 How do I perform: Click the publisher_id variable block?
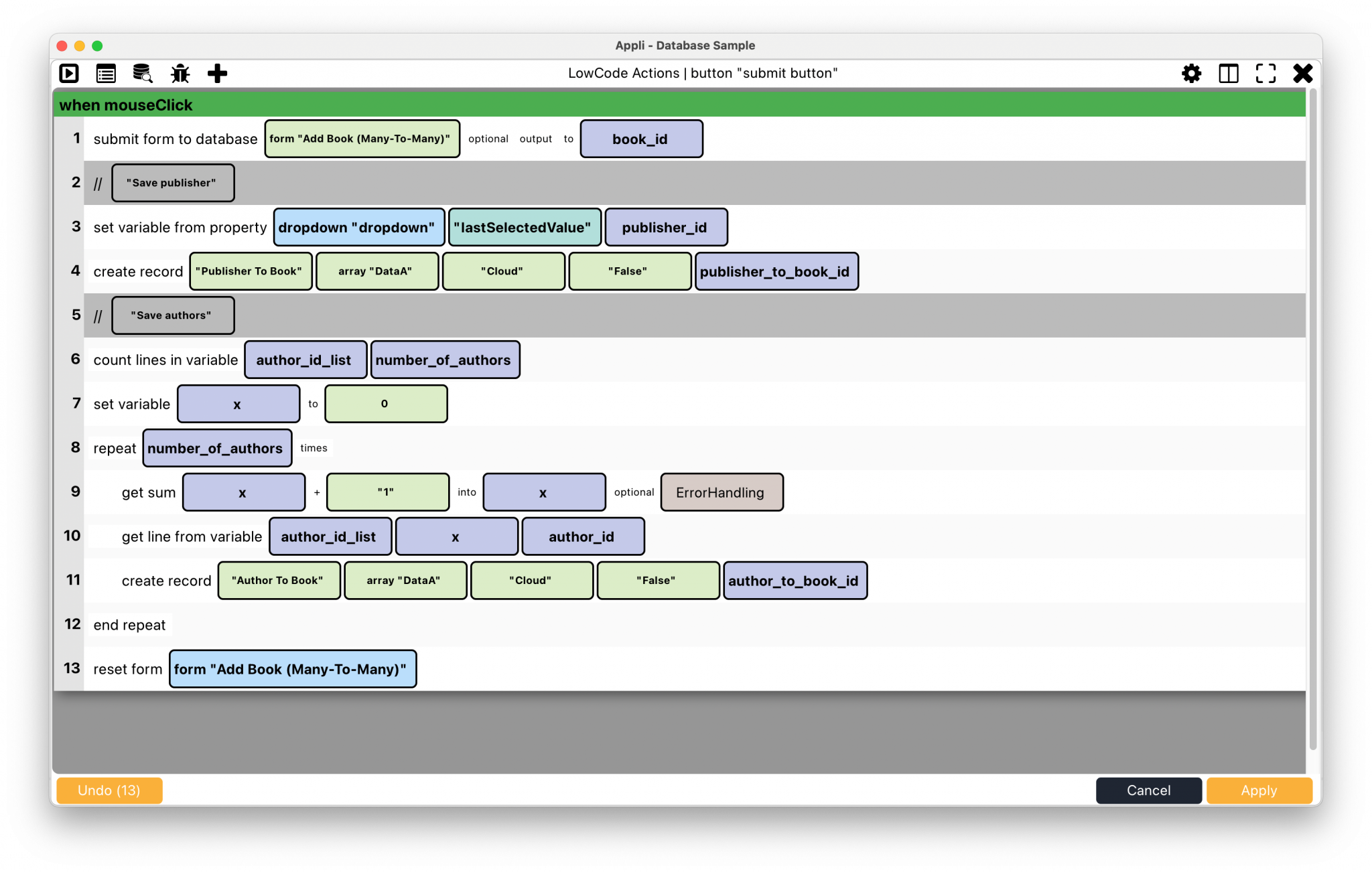pos(666,227)
